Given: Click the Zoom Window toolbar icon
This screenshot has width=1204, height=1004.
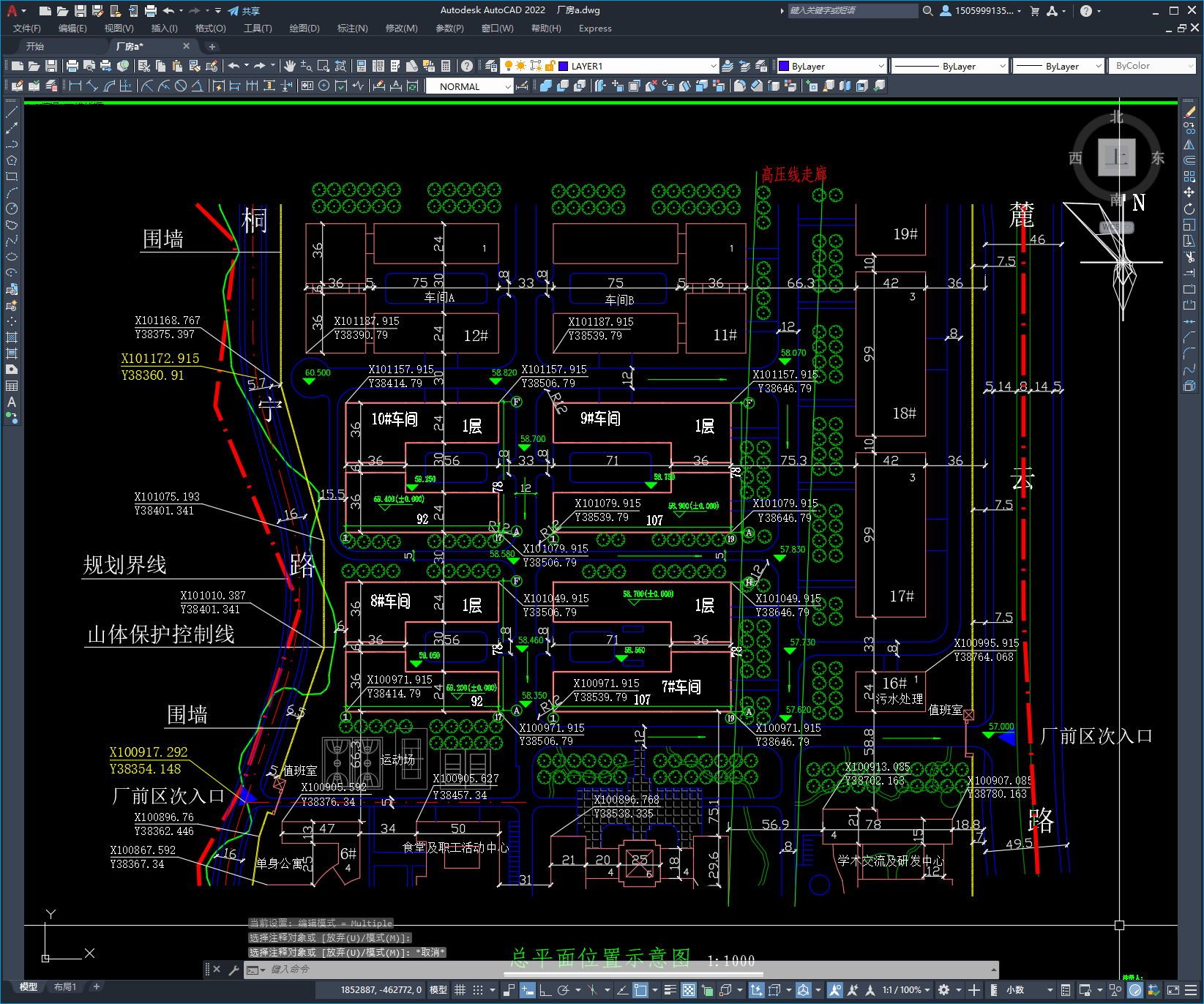Looking at the screenshot, I should (x=324, y=66).
